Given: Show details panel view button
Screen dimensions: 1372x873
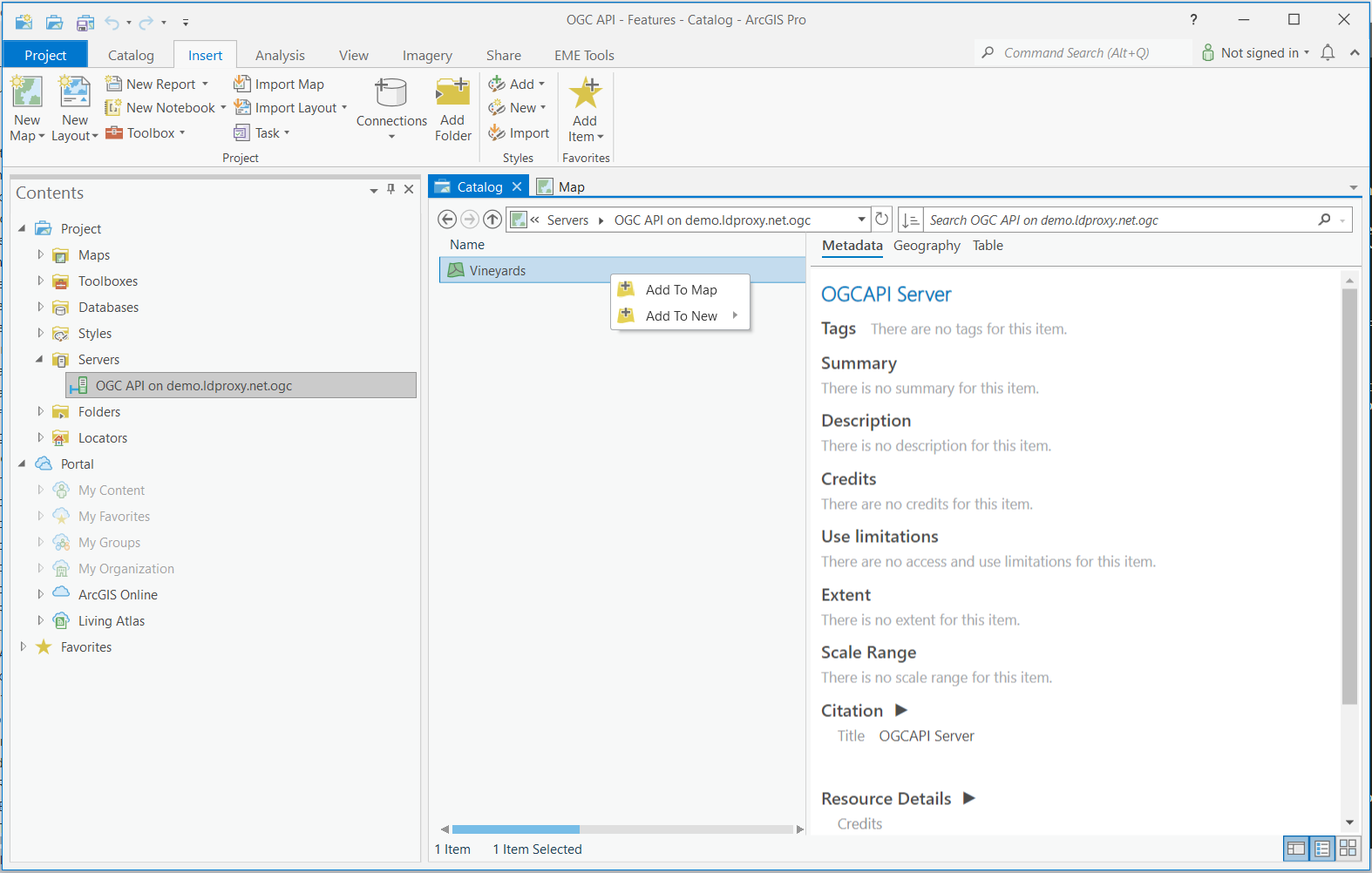Looking at the screenshot, I should tap(1296, 848).
